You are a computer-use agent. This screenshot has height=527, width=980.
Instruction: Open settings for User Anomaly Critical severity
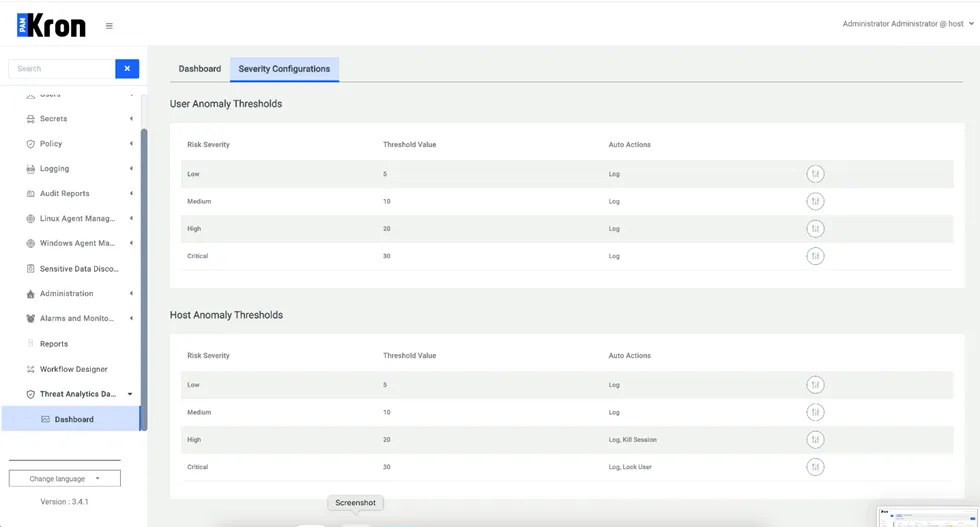815,256
